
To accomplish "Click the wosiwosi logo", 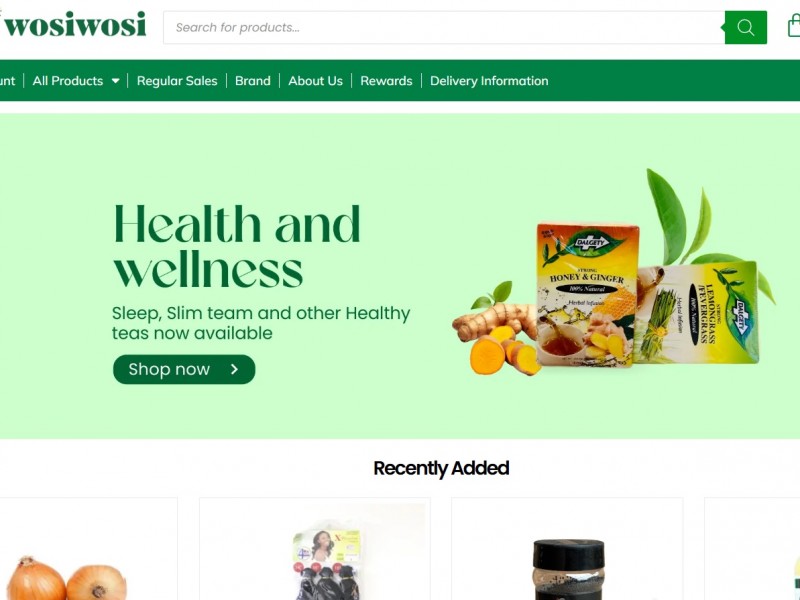I will (75, 25).
